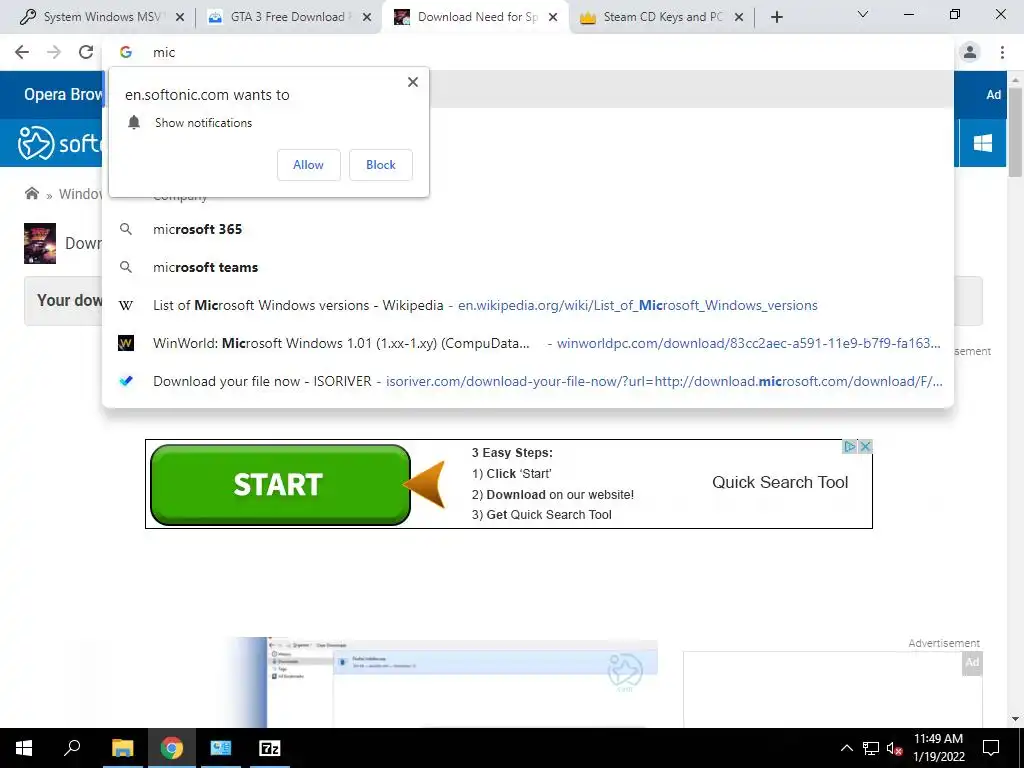This screenshot has height=768, width=1024.
Task: Open the taskbar app next to Chrome
Action: point(221,748)
